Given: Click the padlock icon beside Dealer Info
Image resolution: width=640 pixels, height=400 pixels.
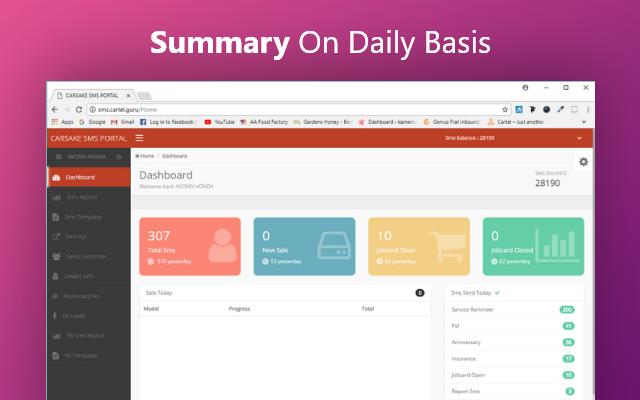Looking at the screenshot, I should point(56,276).
